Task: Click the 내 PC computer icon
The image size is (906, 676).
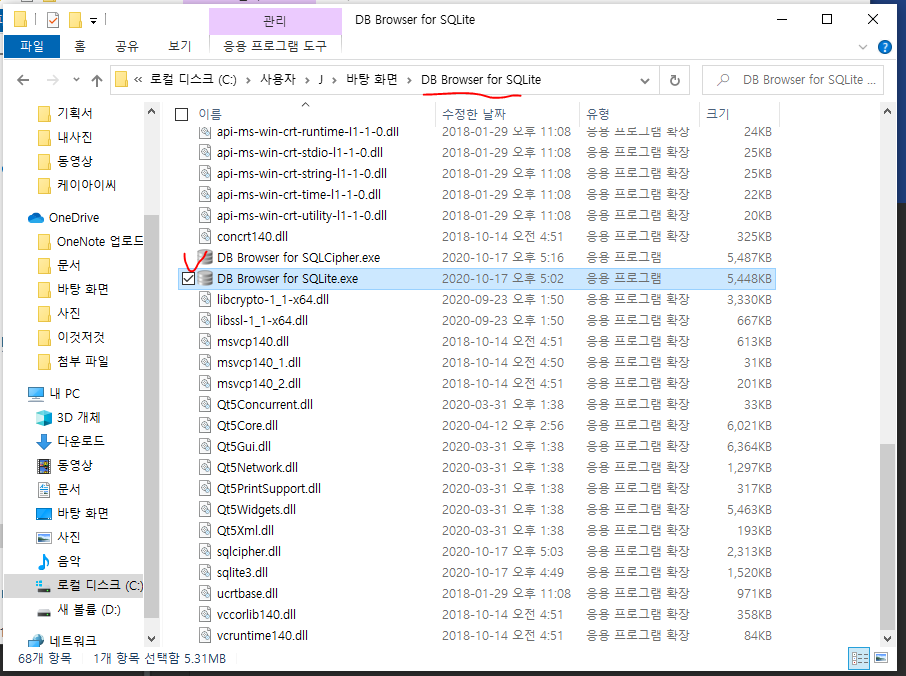Action: (x=36, y=394)
